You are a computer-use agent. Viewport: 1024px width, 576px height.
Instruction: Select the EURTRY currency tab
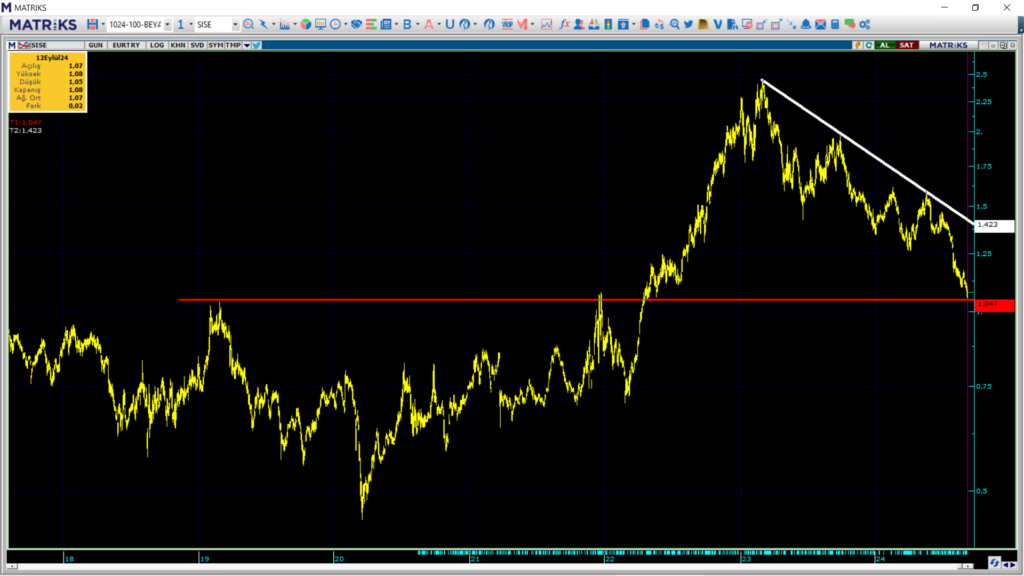(127, 45)
